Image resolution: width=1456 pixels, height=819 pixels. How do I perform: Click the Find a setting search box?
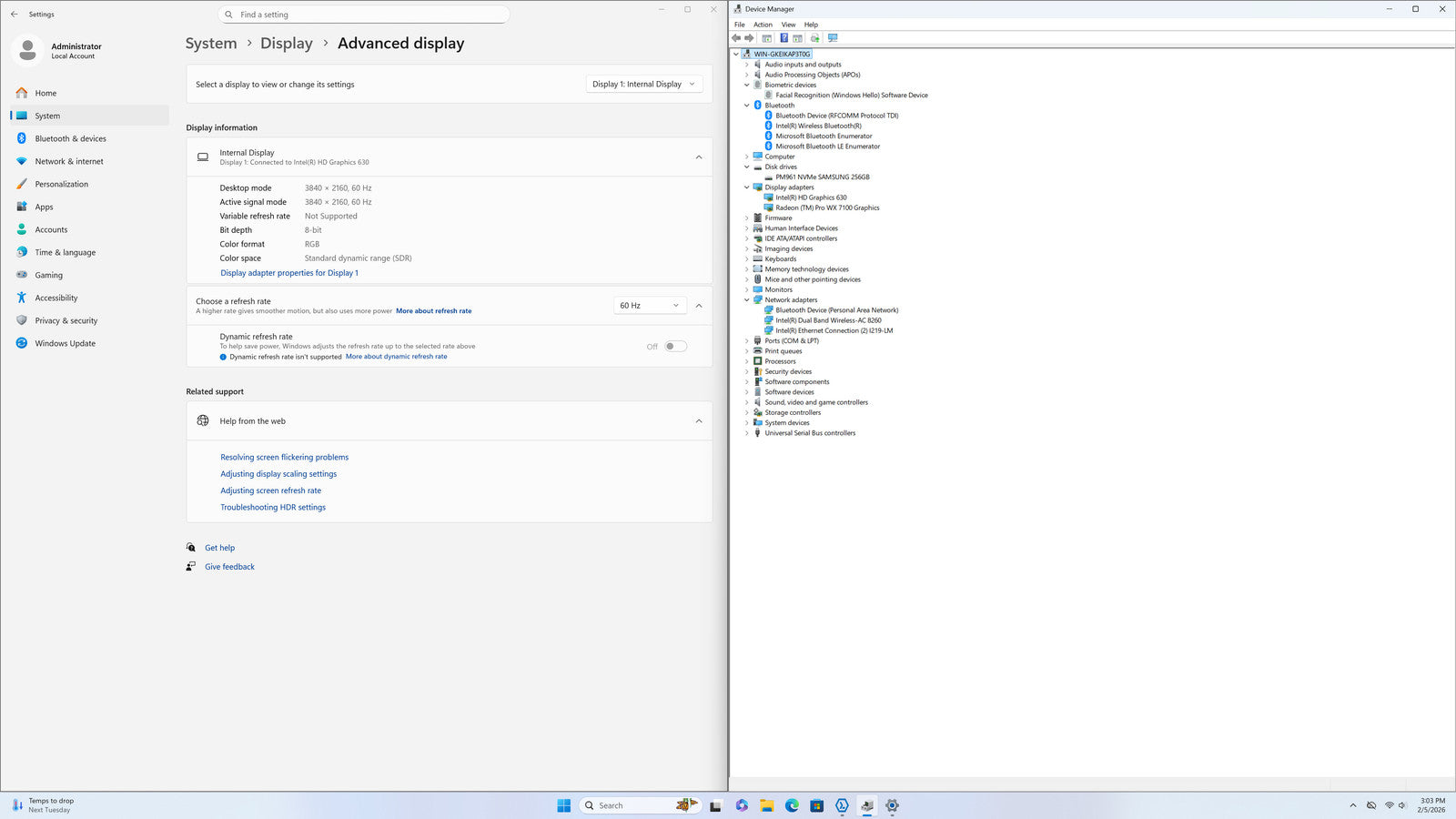pos(364,15)
